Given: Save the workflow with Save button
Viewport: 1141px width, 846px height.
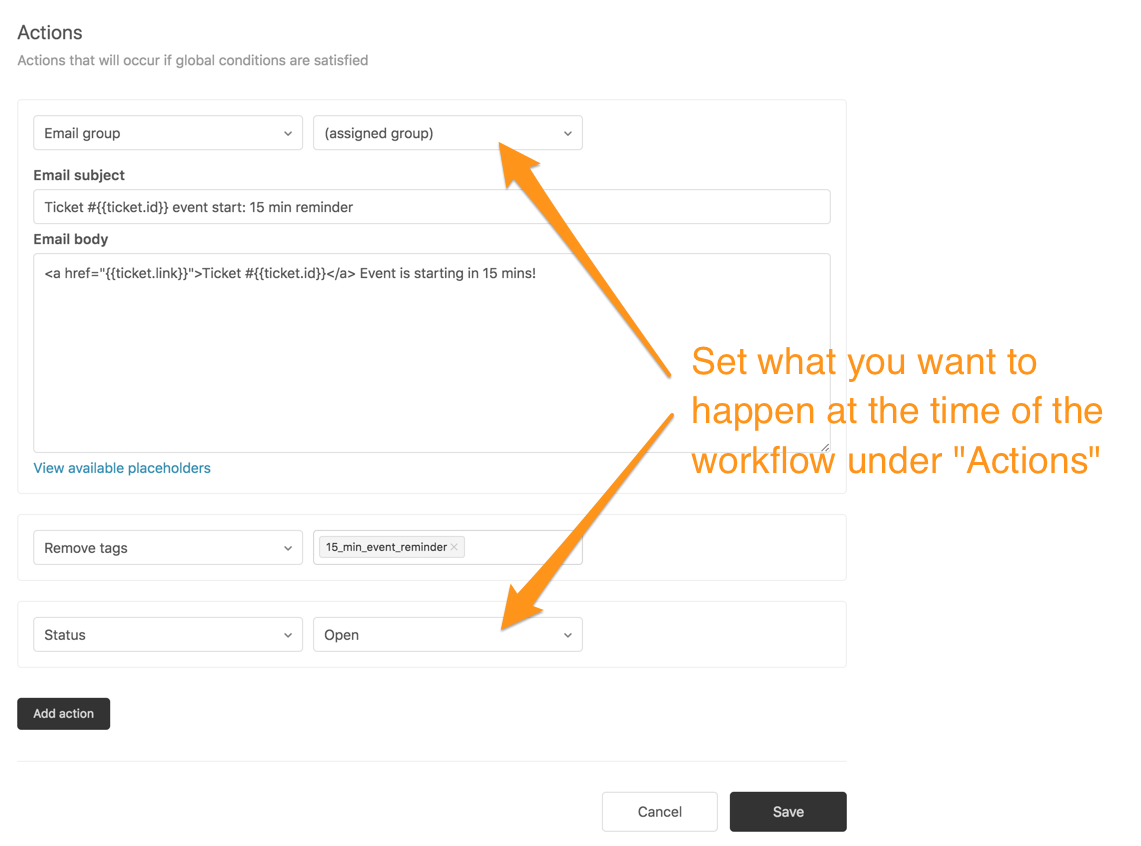Looking at the screenshot, I should pos(788,812).
